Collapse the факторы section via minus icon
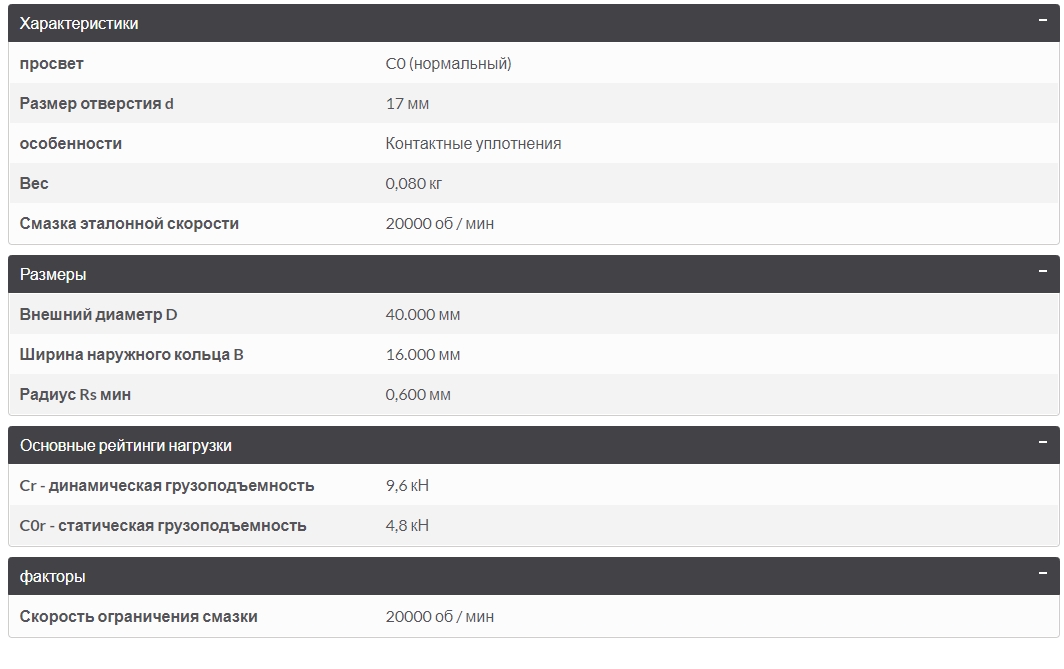This screenshot has height=669, width=1064. [1042, 573]
